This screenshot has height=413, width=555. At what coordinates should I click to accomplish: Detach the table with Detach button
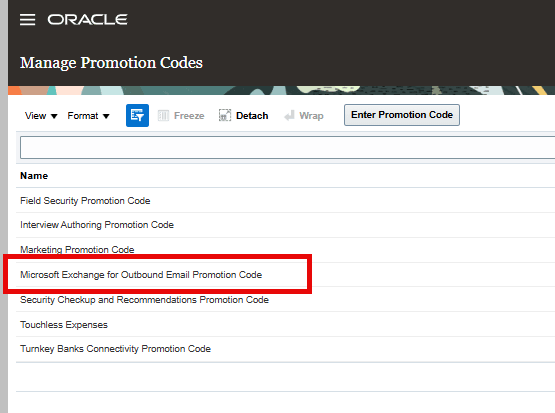coord(244,116)
